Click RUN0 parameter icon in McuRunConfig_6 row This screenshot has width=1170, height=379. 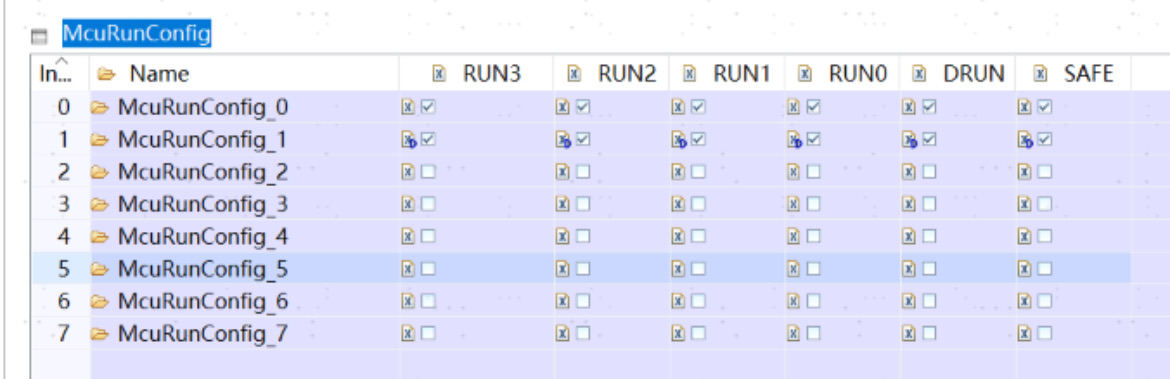coord(793,301)
